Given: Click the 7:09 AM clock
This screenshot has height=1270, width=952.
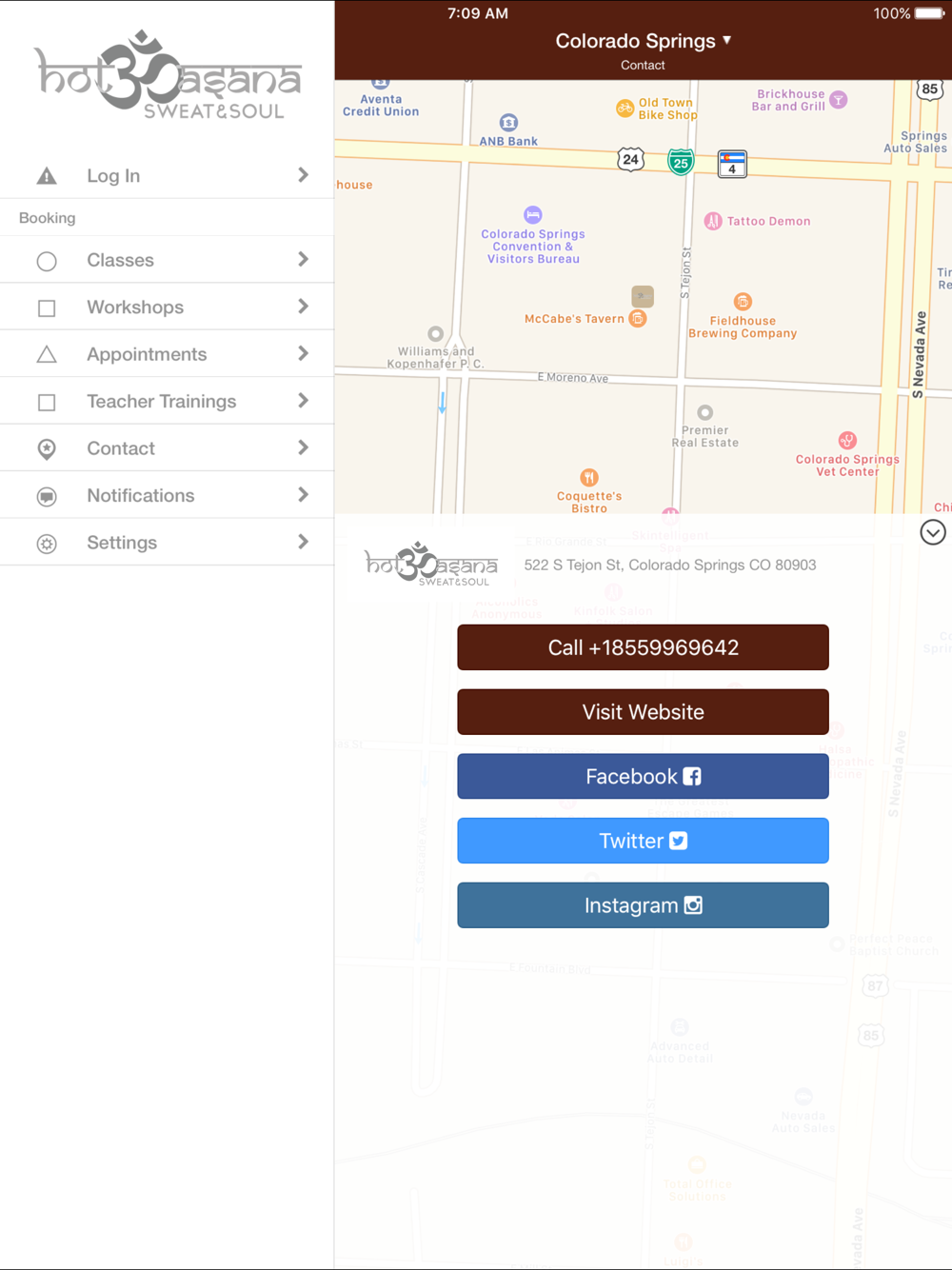Looking at the screenshot, I should [x=478, y=13].
